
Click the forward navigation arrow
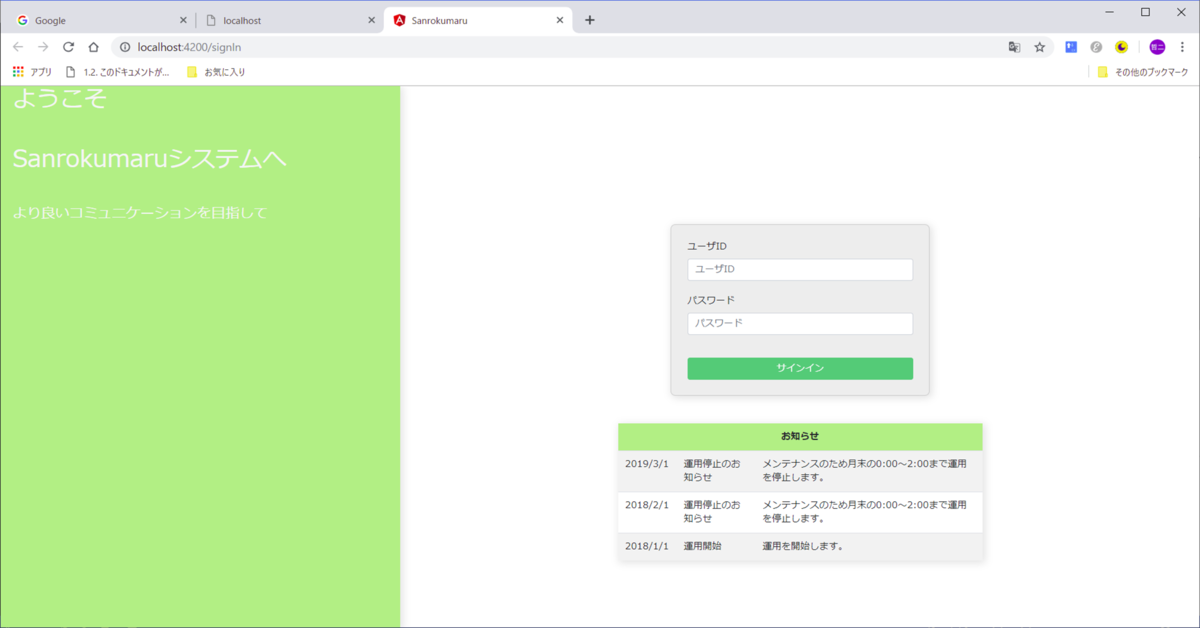tap(42, 46)
